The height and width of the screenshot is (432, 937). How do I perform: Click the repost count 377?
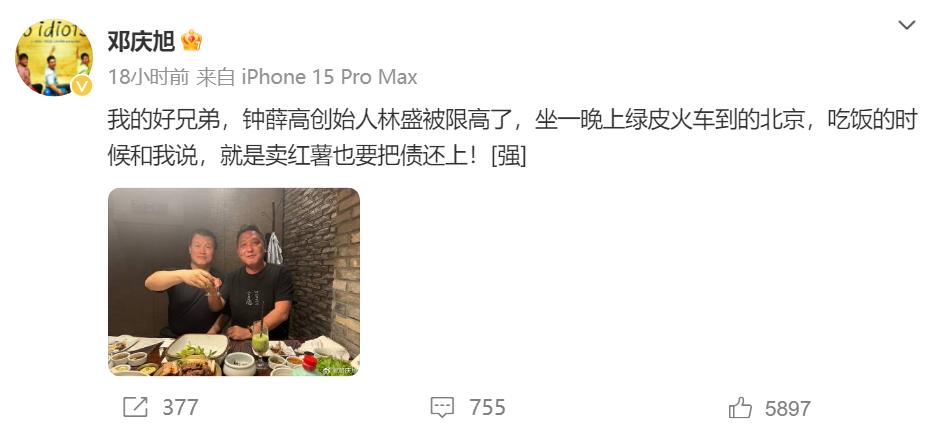(180, 408)
